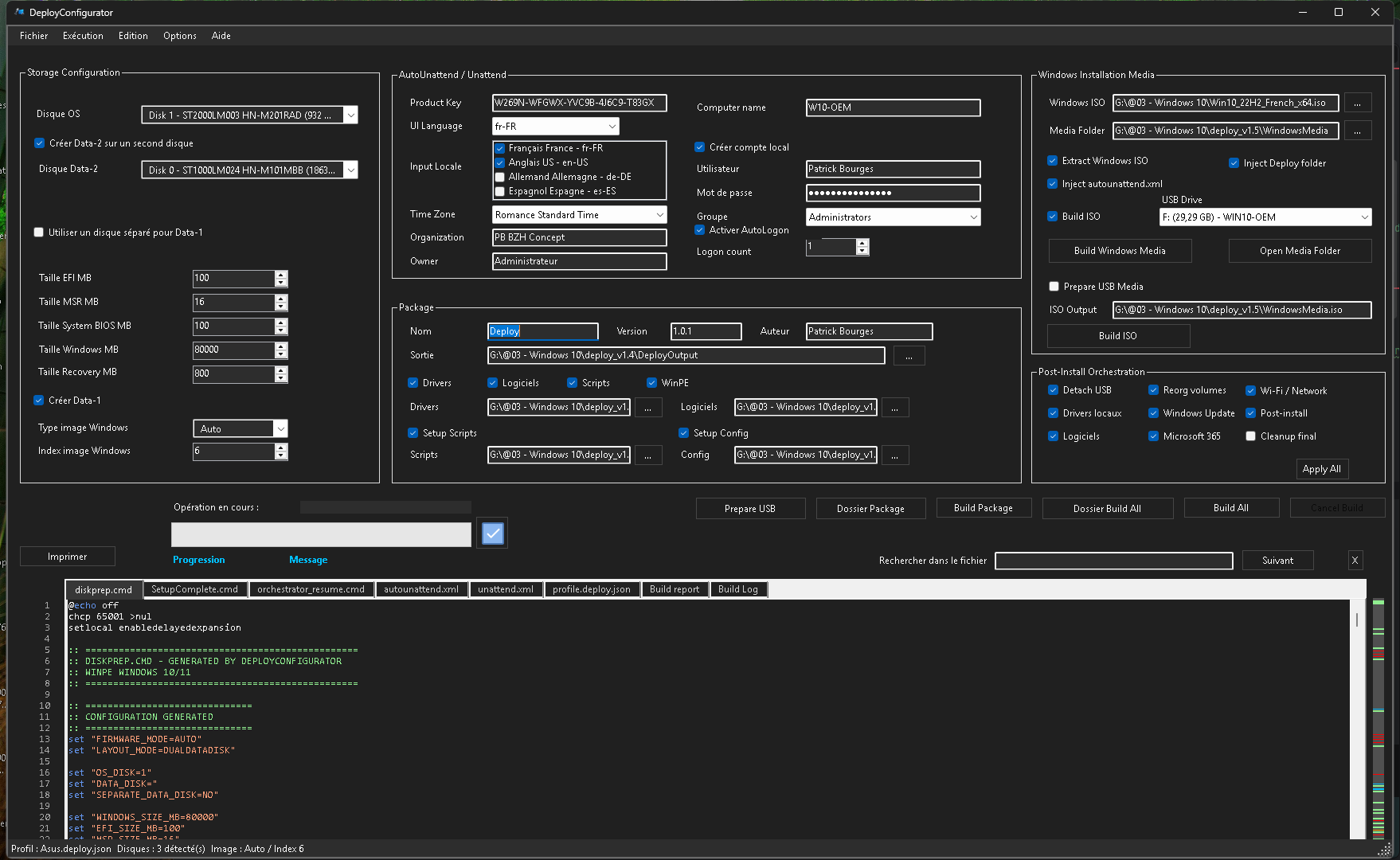Browse for Sortie output folder
Screen dimensions: 1400x860
pyautogui.click(x=909, y=356)
